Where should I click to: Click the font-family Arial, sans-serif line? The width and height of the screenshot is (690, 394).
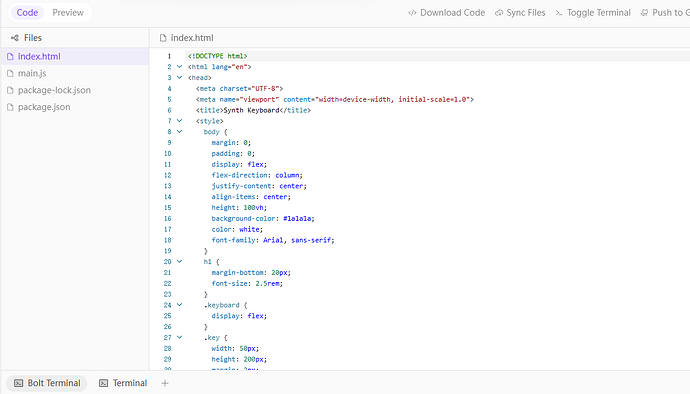pyautogui.click(x=273, y=240)
